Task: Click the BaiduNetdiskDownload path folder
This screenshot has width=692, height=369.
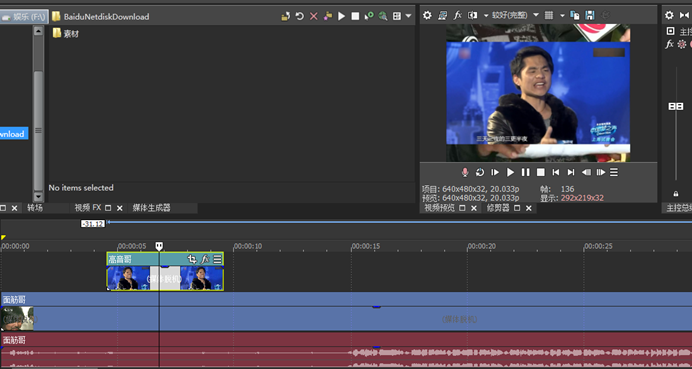Action: point(101,17)
